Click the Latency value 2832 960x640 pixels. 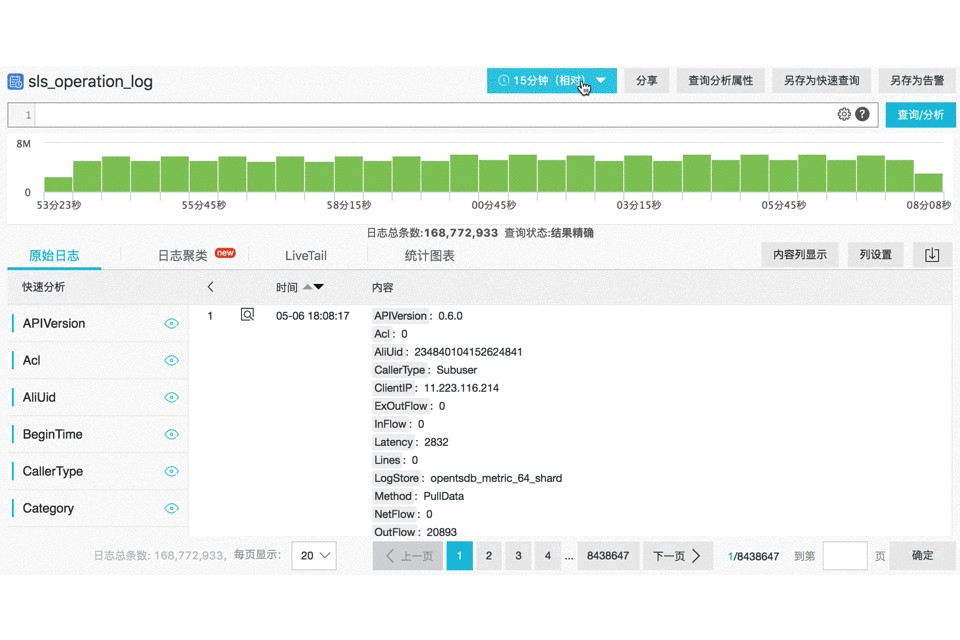pos(436,442)
